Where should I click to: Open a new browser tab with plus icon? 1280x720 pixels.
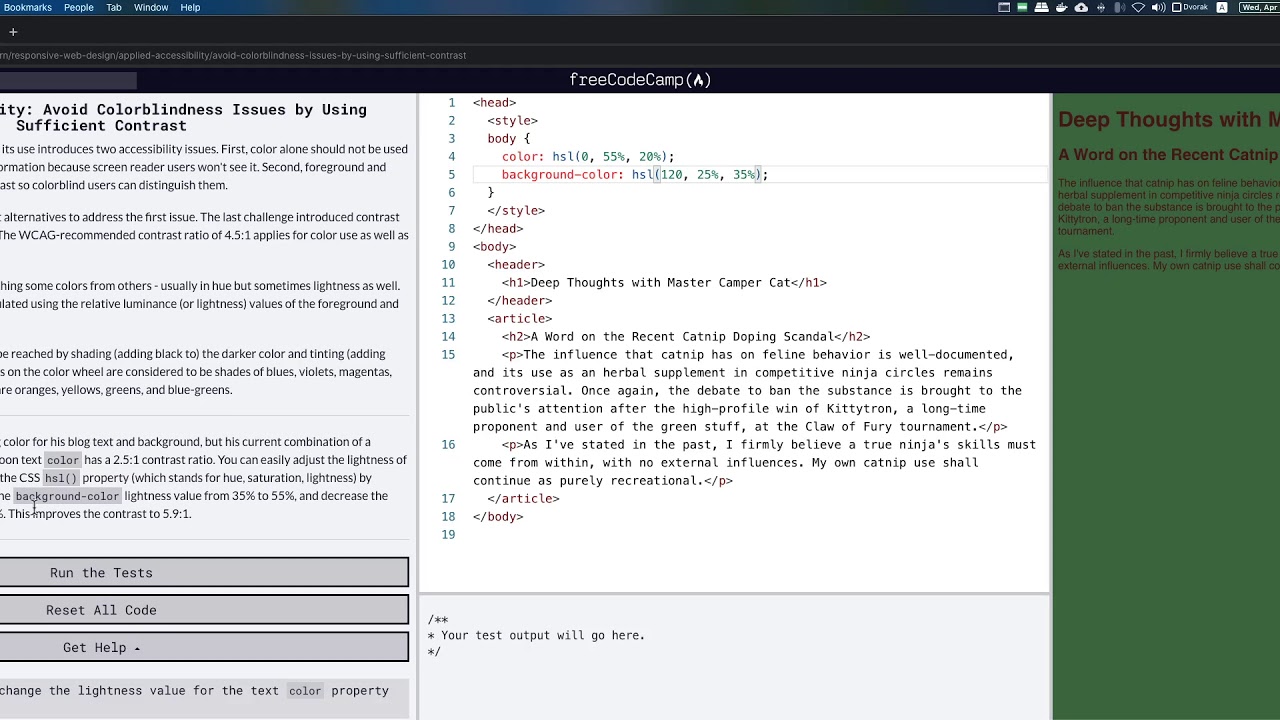click(13, 32)
